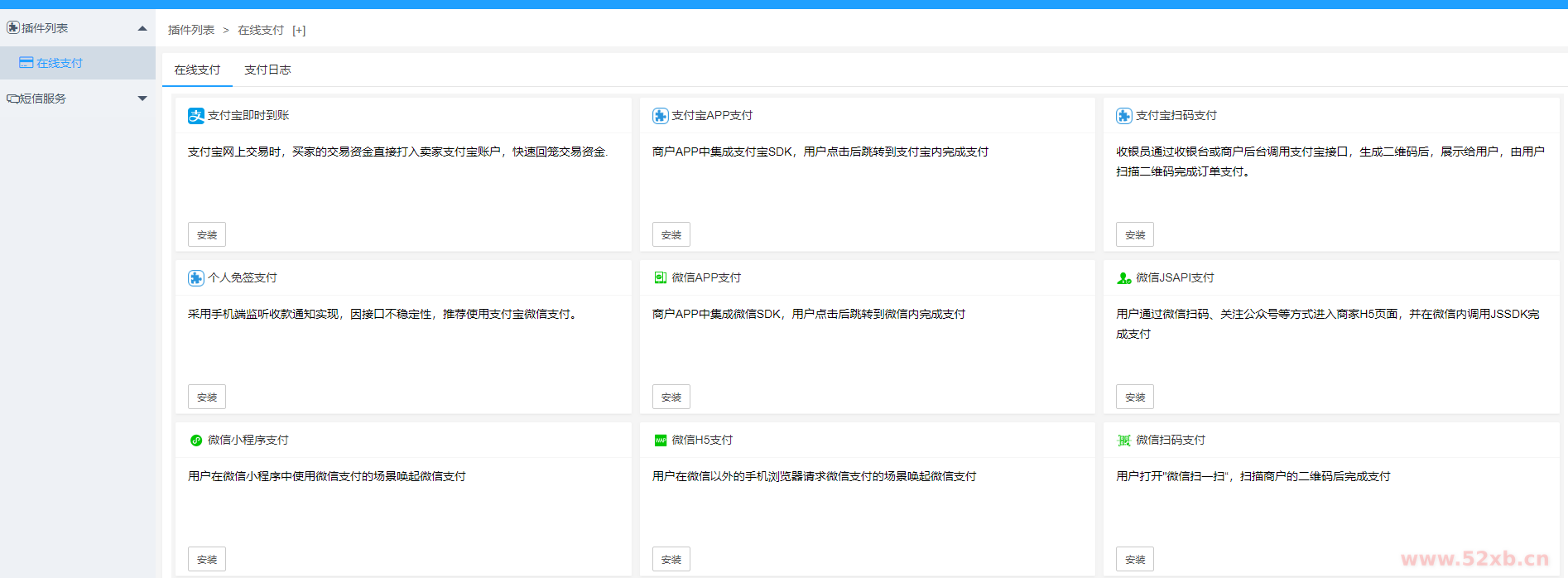Install the 个人免签支付 plugin

point(207,397)
